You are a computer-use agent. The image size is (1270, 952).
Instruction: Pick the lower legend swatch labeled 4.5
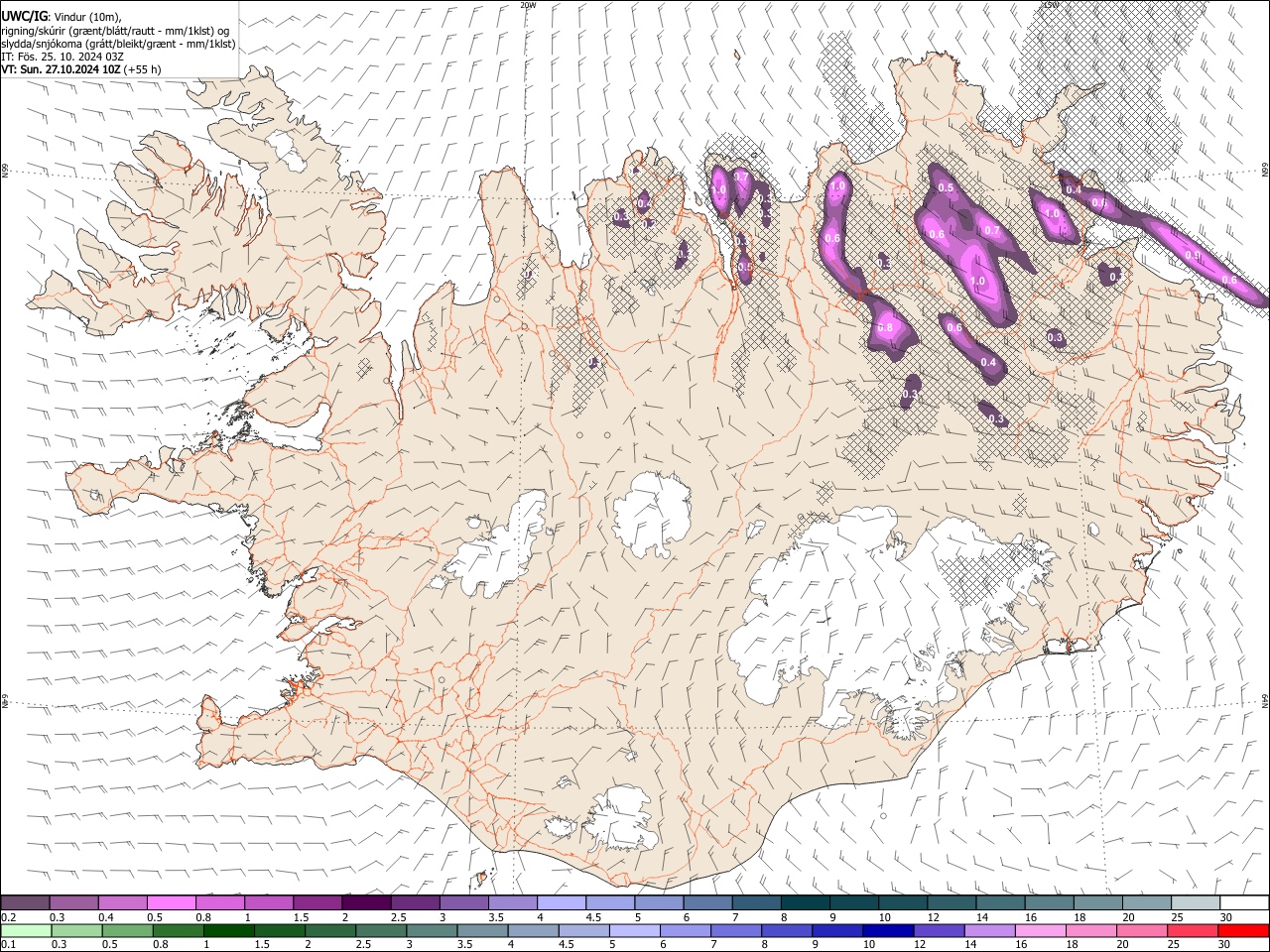pyautogui.click(x=584, y=930)
